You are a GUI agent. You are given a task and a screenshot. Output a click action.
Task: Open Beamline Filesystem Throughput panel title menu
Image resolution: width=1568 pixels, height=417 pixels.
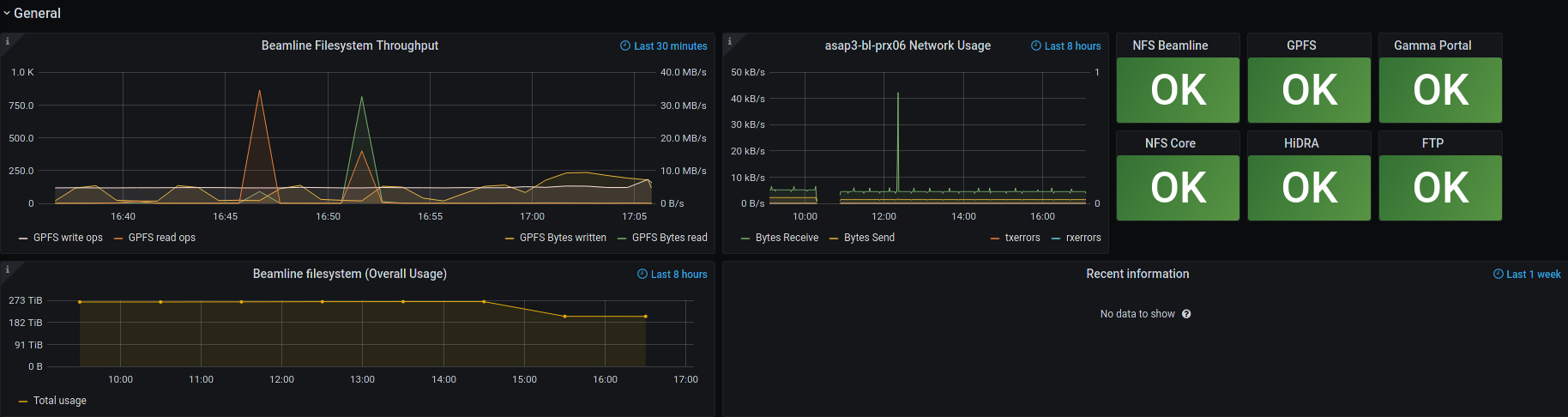(x=349, y=45)
